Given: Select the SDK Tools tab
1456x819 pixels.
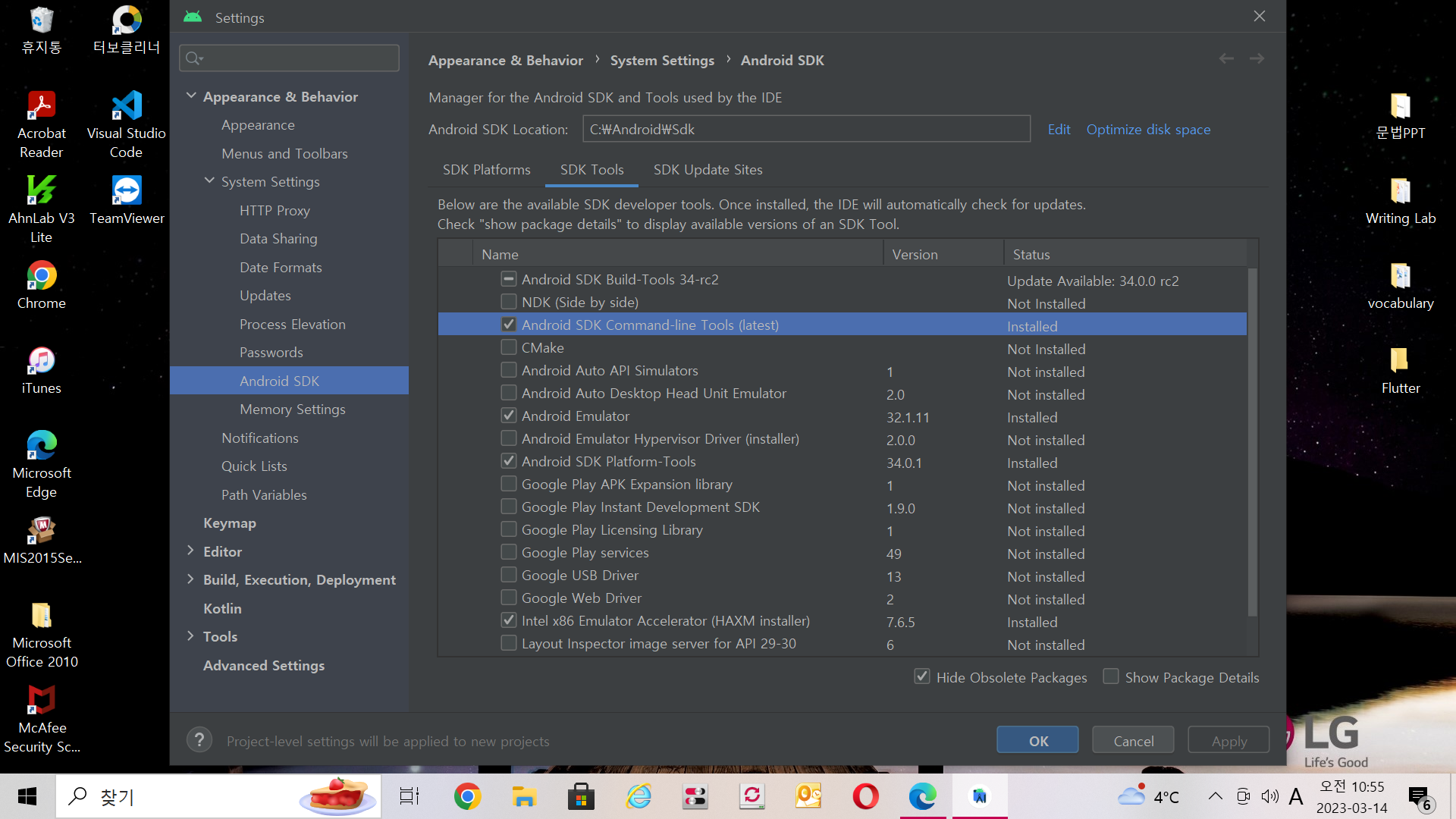Looking at the screenshot, I should pos(591,170).
